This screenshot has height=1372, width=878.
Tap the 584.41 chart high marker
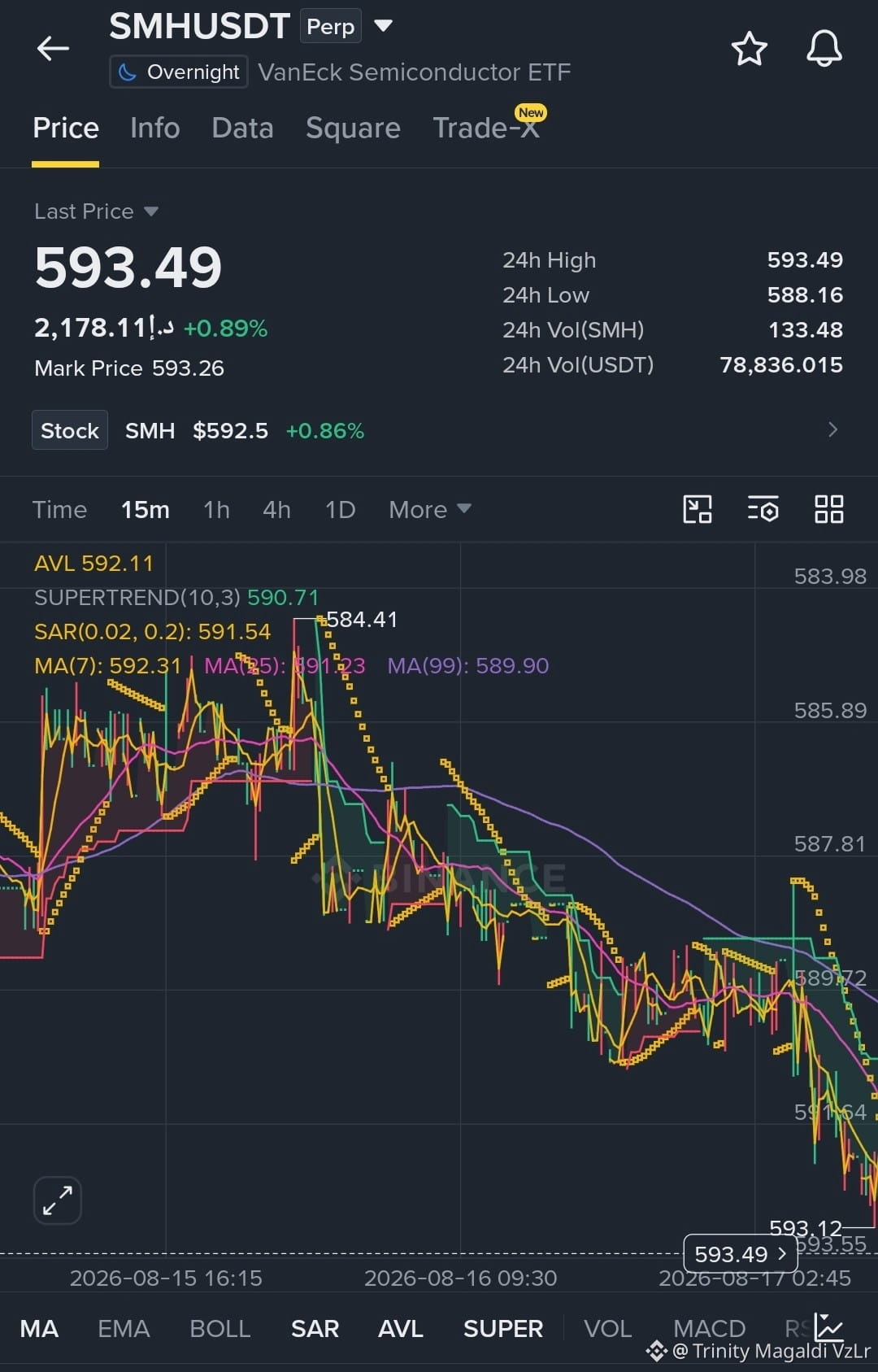tap(362, 620)
